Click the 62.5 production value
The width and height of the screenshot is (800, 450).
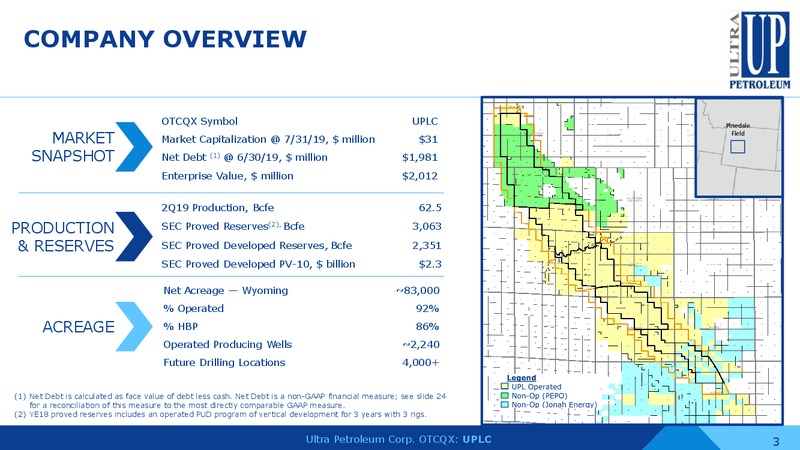[430, 208]
